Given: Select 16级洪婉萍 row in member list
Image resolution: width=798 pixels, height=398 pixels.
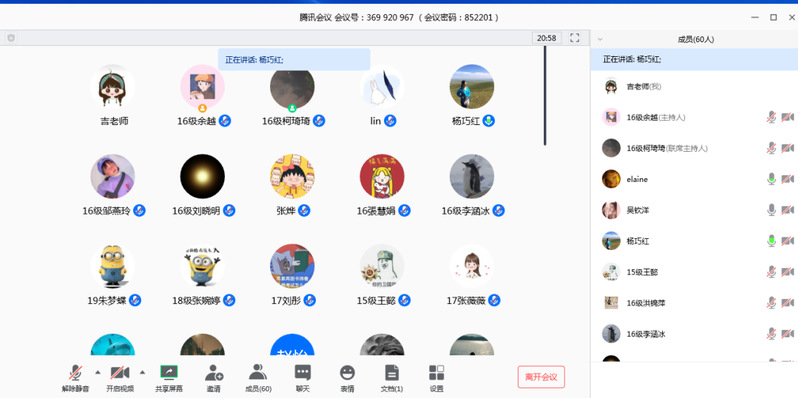Looking at the screenshot, I should click(x=694, y=303).
